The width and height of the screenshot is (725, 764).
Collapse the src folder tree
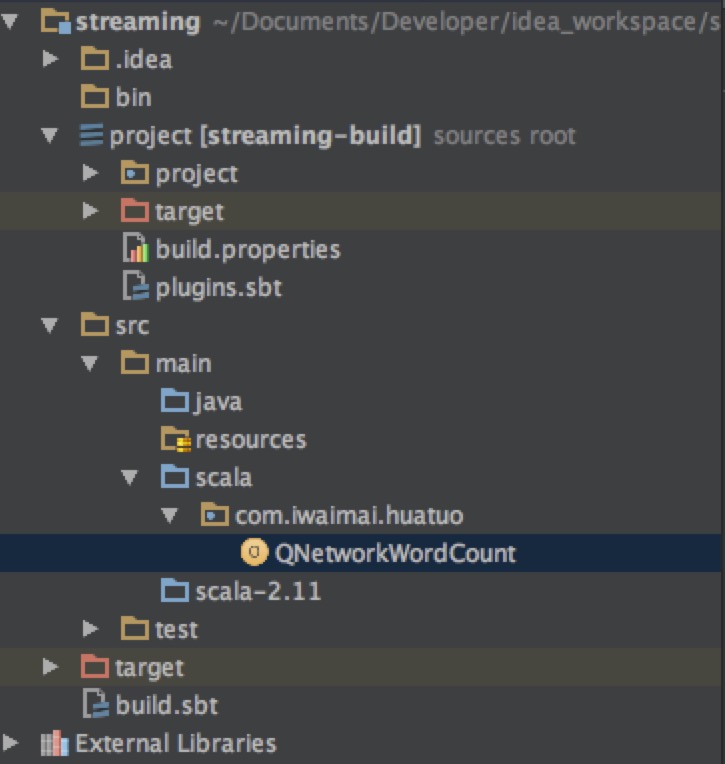50,325
